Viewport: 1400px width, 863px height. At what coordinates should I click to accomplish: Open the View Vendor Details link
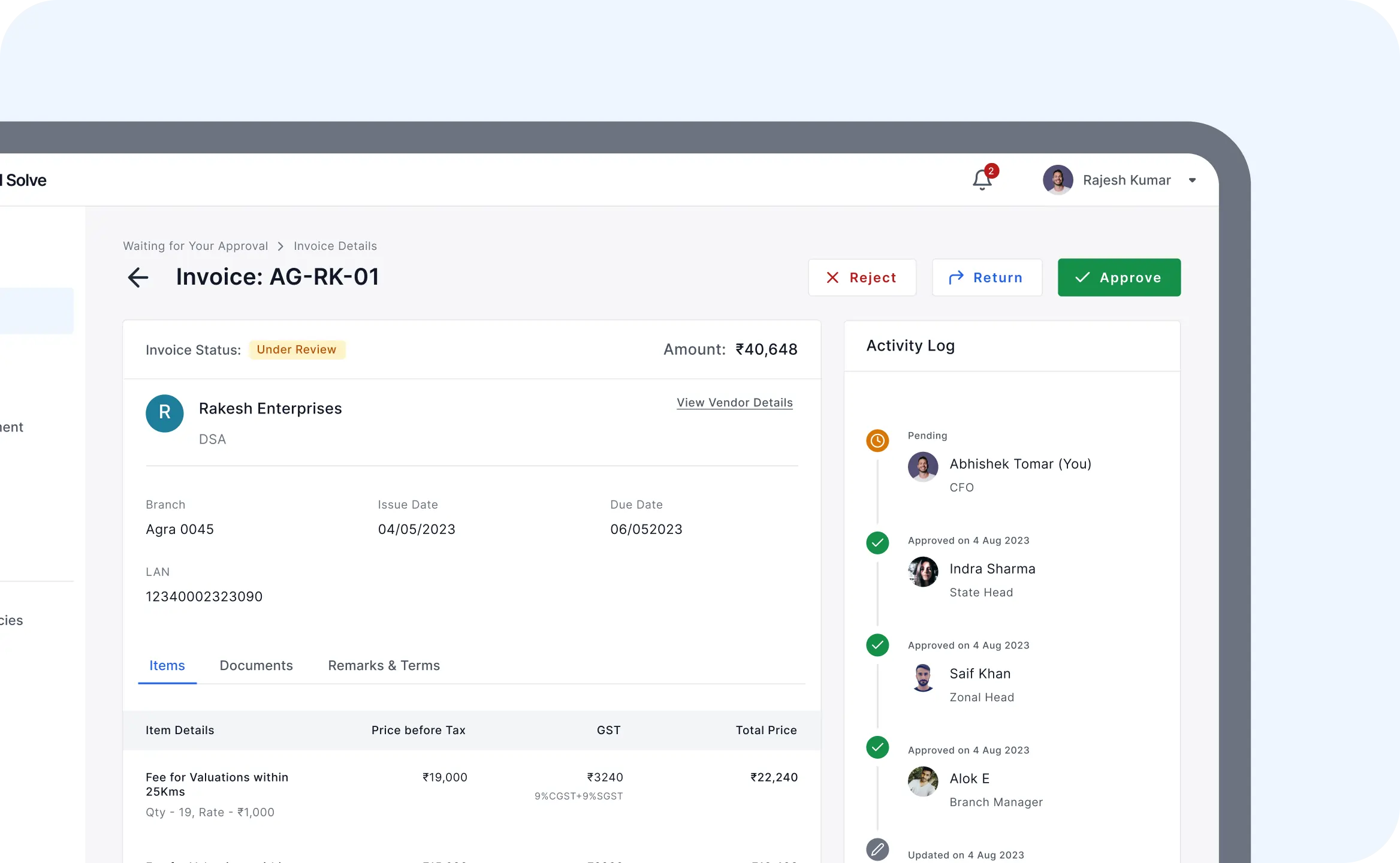click(x=734, y=403)
